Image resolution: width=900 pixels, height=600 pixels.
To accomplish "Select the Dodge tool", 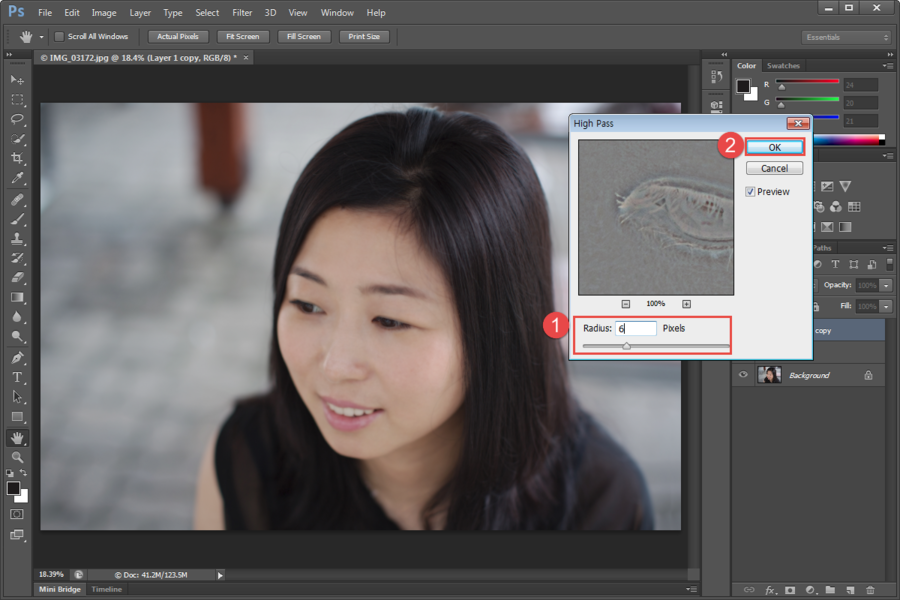I will point(17,336).
